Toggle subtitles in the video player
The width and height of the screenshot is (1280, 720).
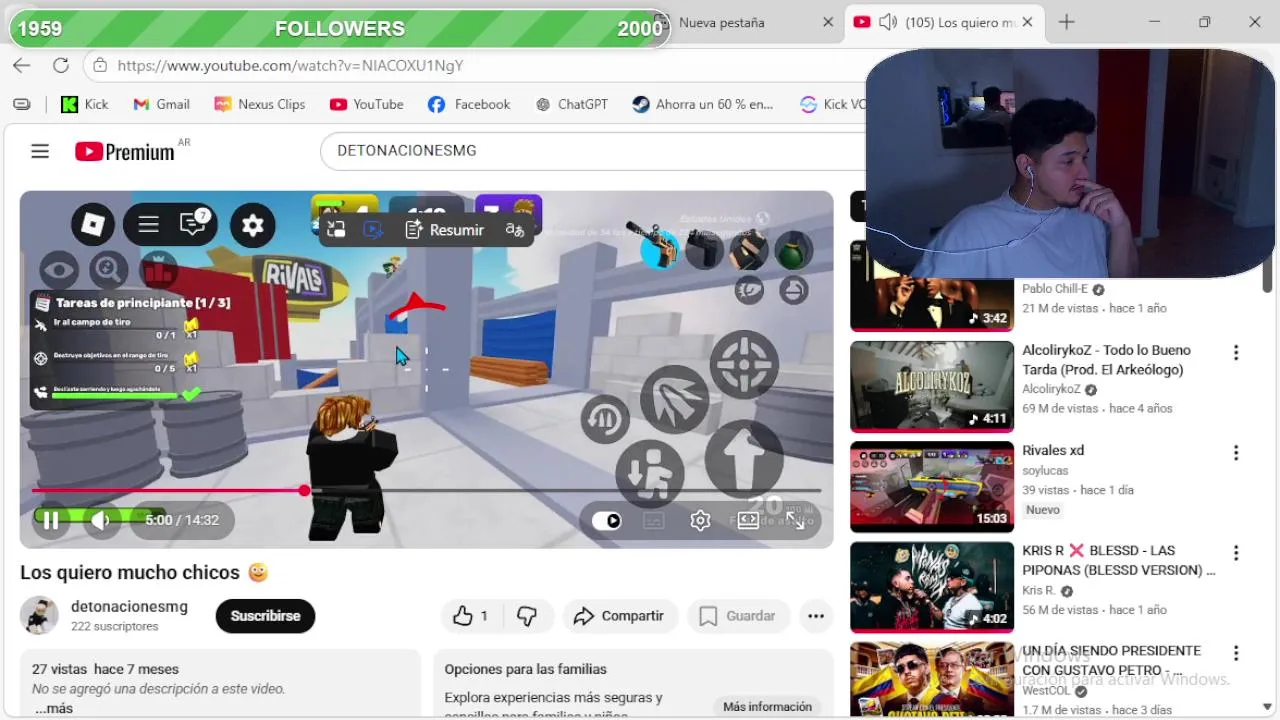(x=653, y=520)
